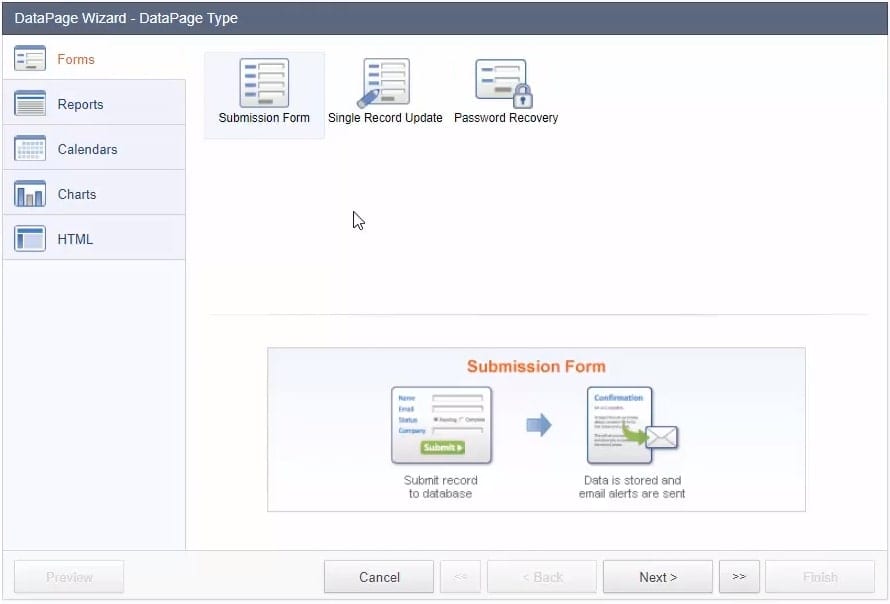
Task: Choose the Single Record Update icon
Action: pos(384,83)
